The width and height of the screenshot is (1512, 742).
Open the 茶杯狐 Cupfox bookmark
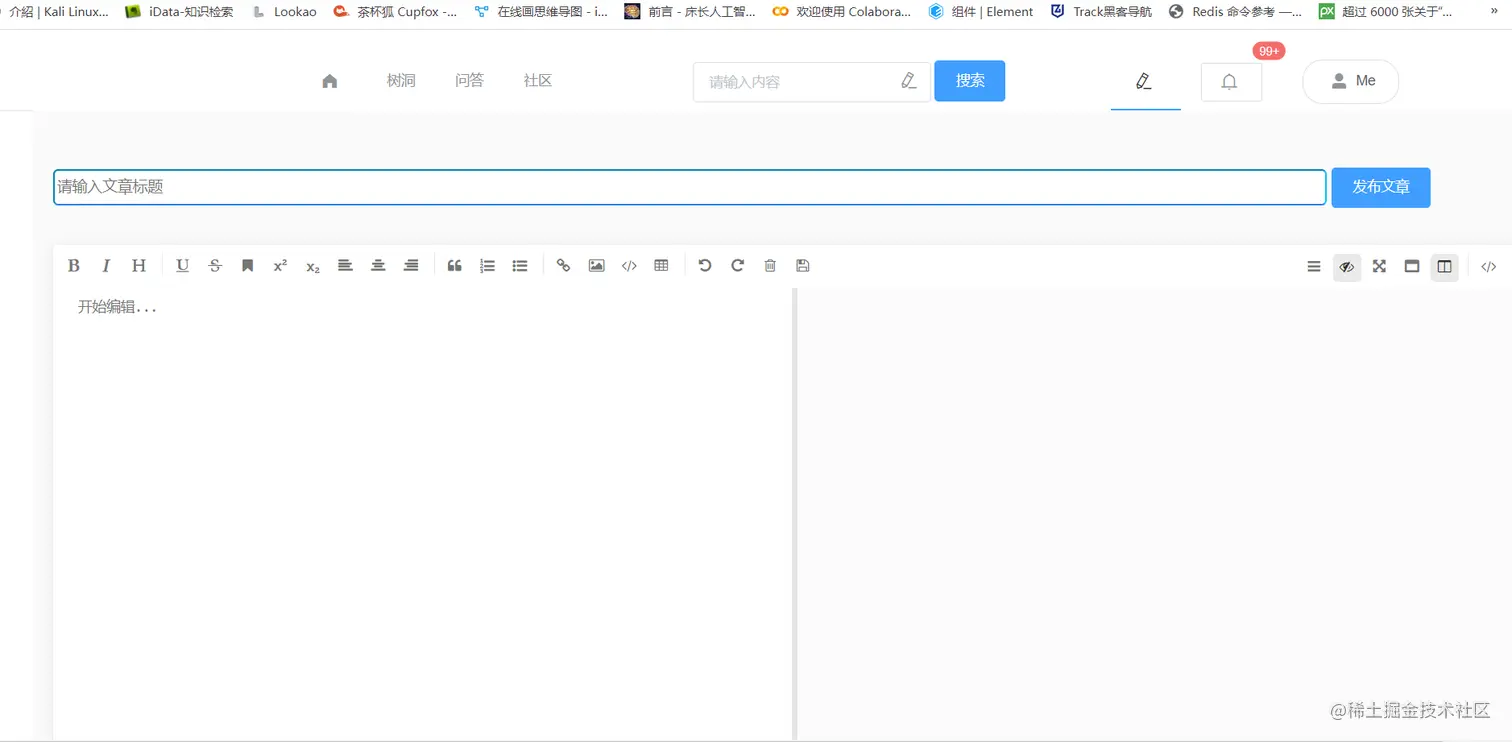(x=395, y=12)
